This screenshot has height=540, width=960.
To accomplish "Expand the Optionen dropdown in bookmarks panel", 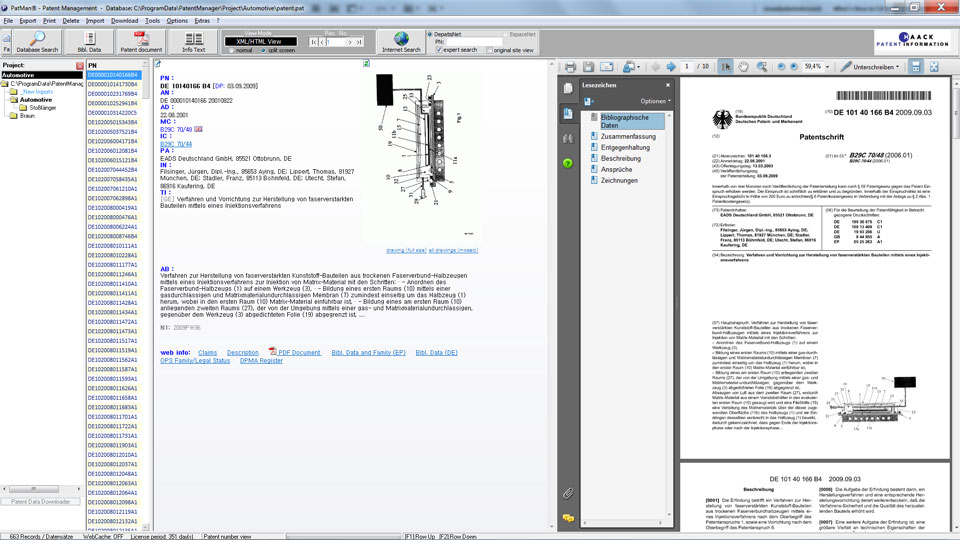I will [656, 101].
